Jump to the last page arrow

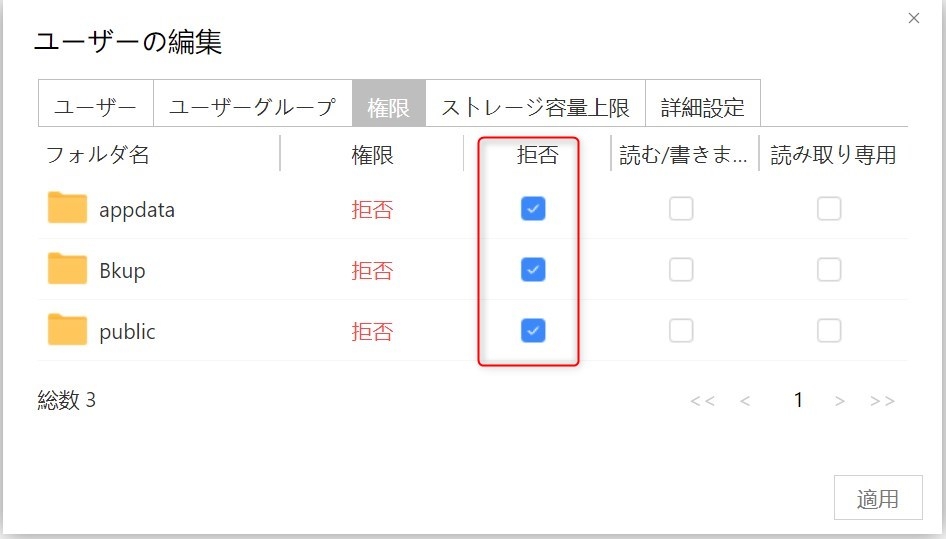[x=882, y=401]
